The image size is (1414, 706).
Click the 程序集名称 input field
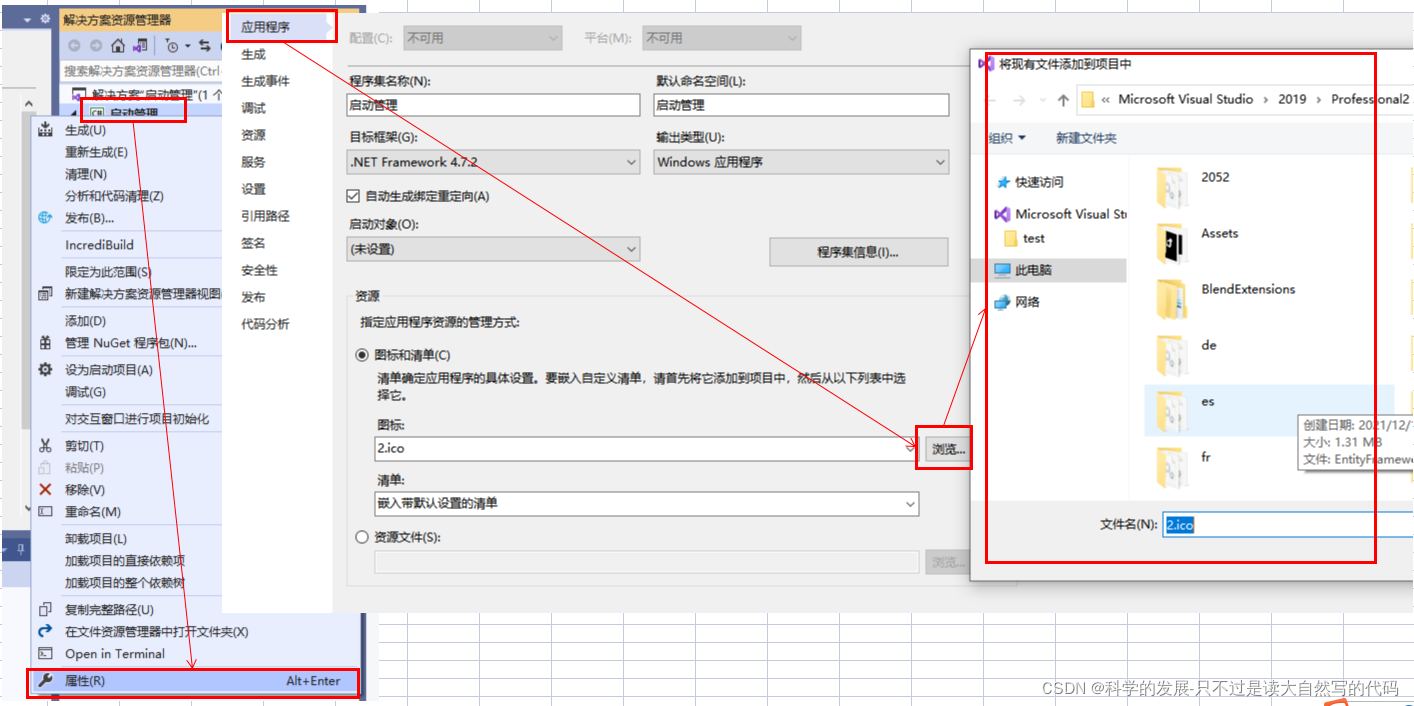[x=494, y=105]
